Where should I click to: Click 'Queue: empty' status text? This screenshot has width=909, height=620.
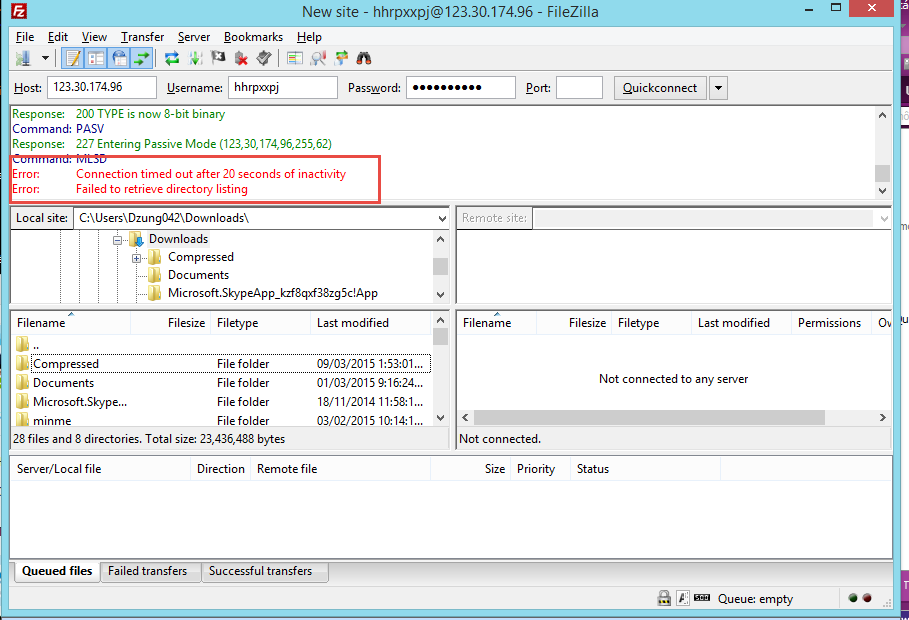click(x=755, y=599)
